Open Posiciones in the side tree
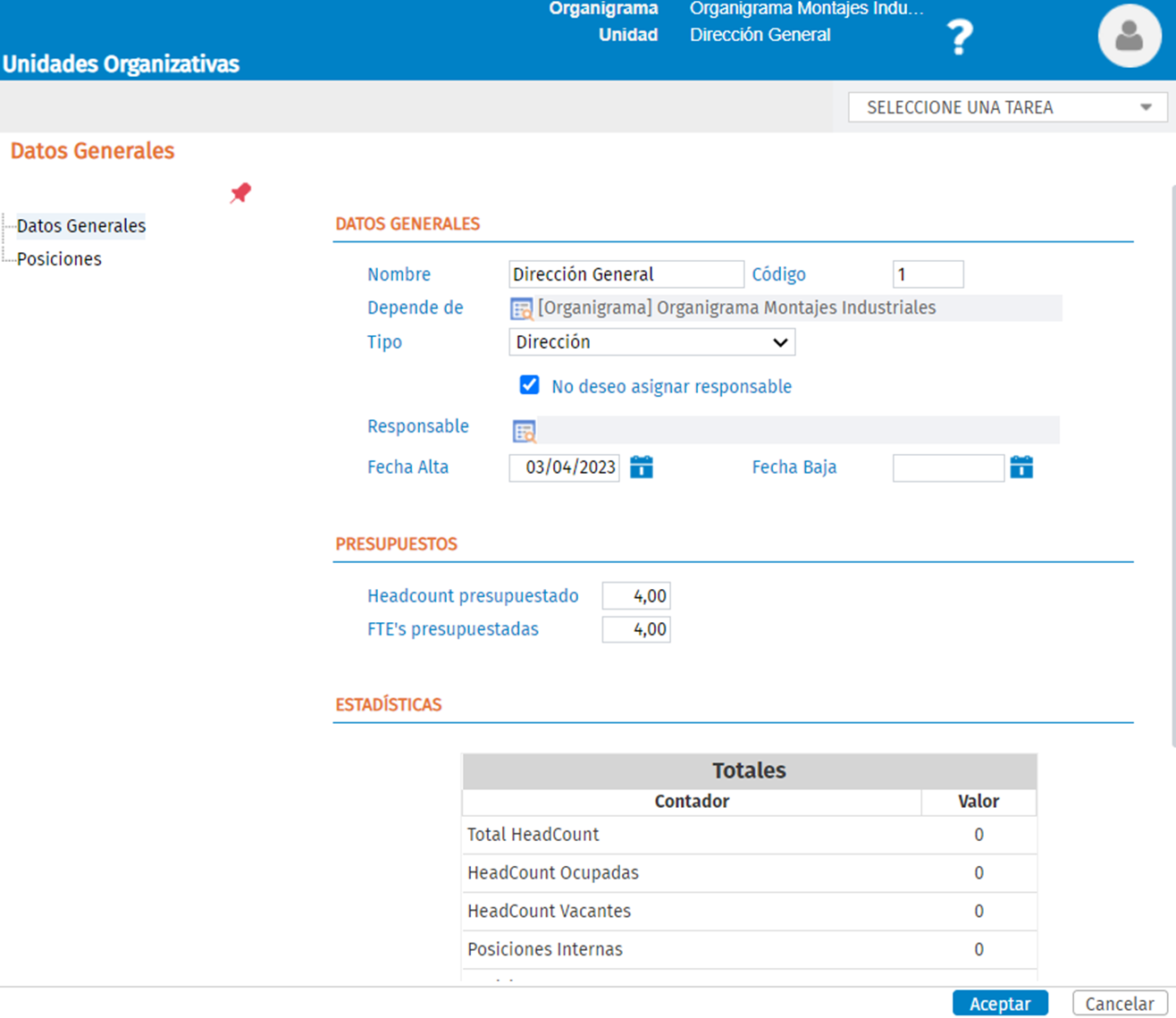The width and height of the screenshot is (1176, 1018). pyautogui.click(x=59, y=259)
